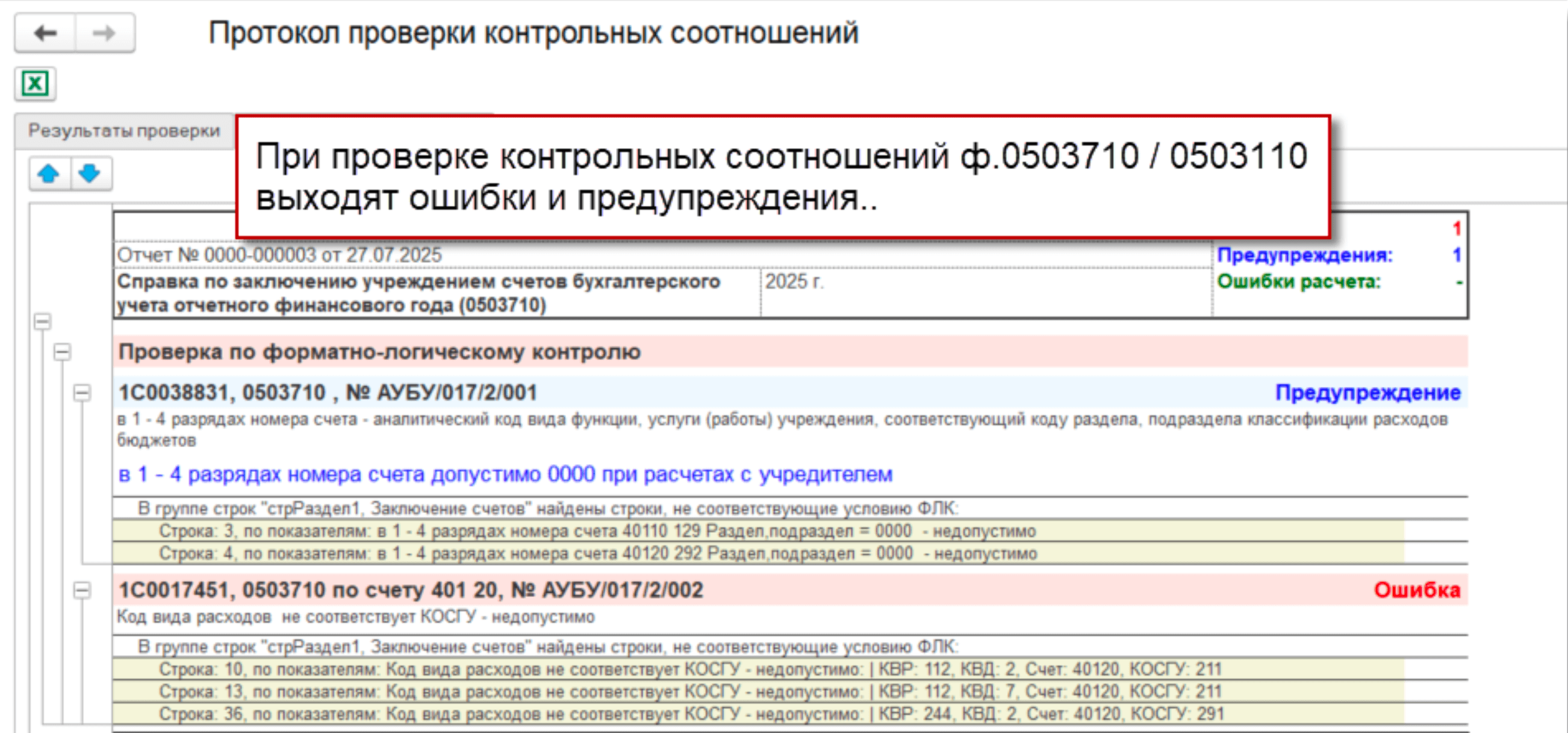The image size is (1568, 733).
Task: Select the 1С0038831, 0503710 warning header
Action: coord(328,392)
